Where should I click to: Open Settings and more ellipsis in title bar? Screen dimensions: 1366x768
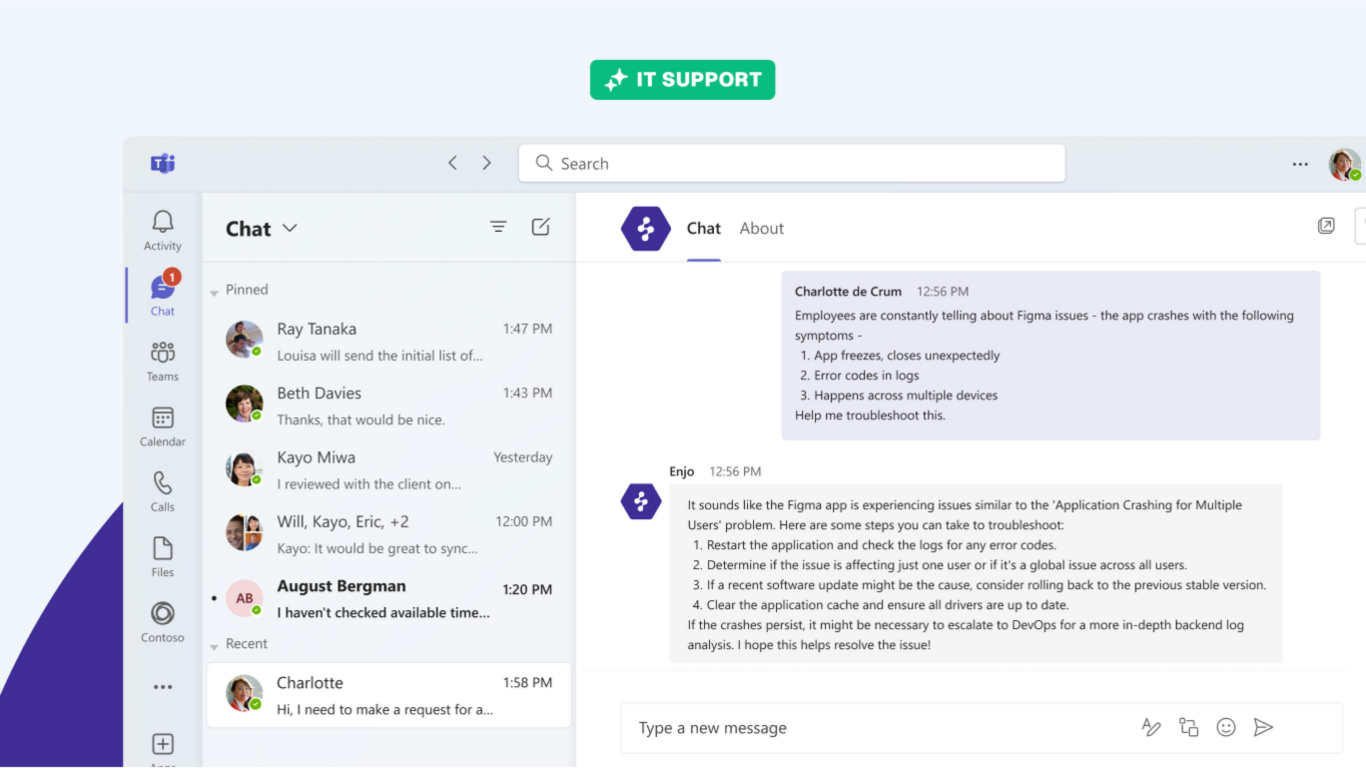[x=1300, y=164]
